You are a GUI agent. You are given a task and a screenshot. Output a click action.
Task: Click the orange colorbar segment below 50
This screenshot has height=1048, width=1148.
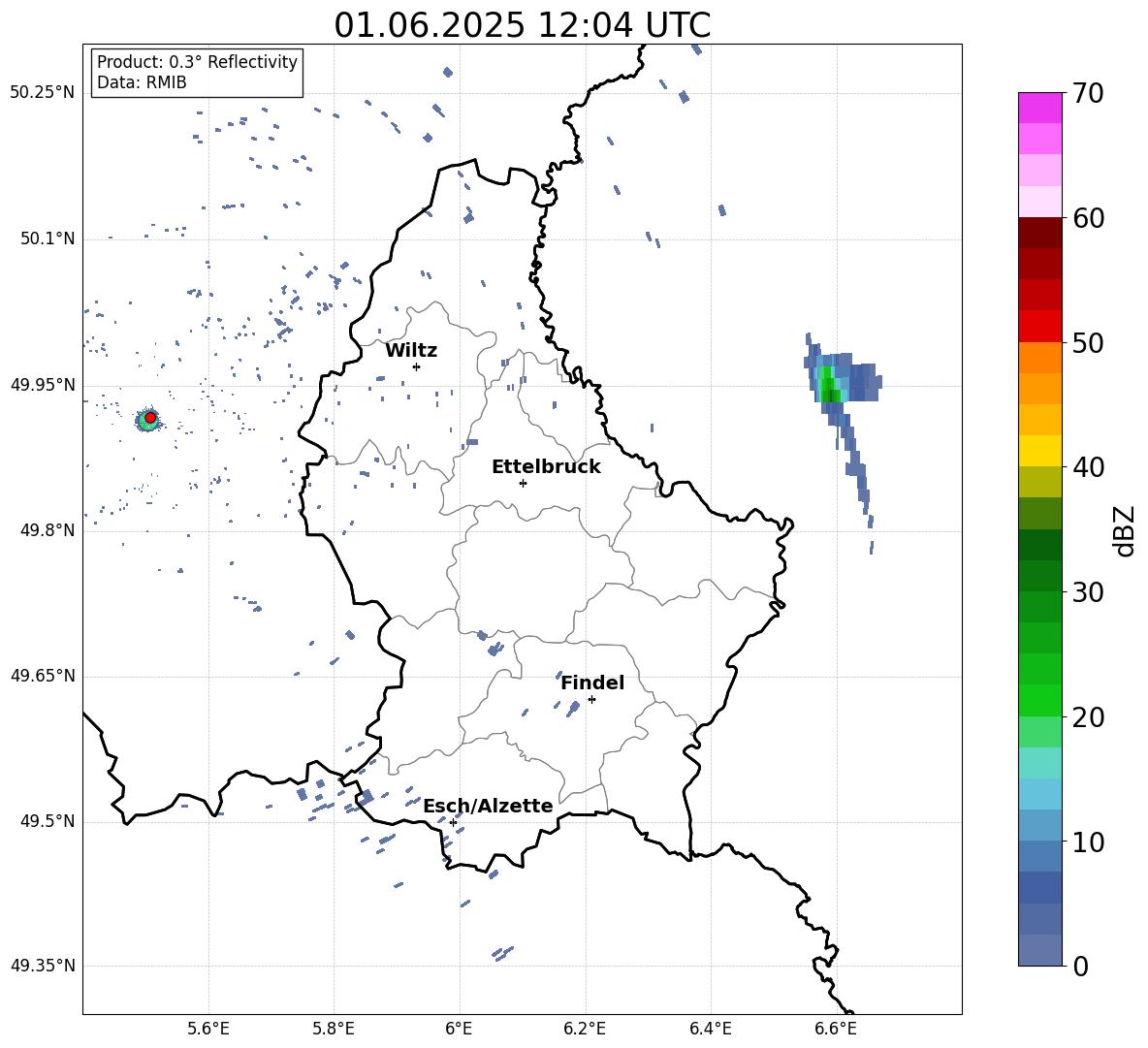(x=1039, y=358)
